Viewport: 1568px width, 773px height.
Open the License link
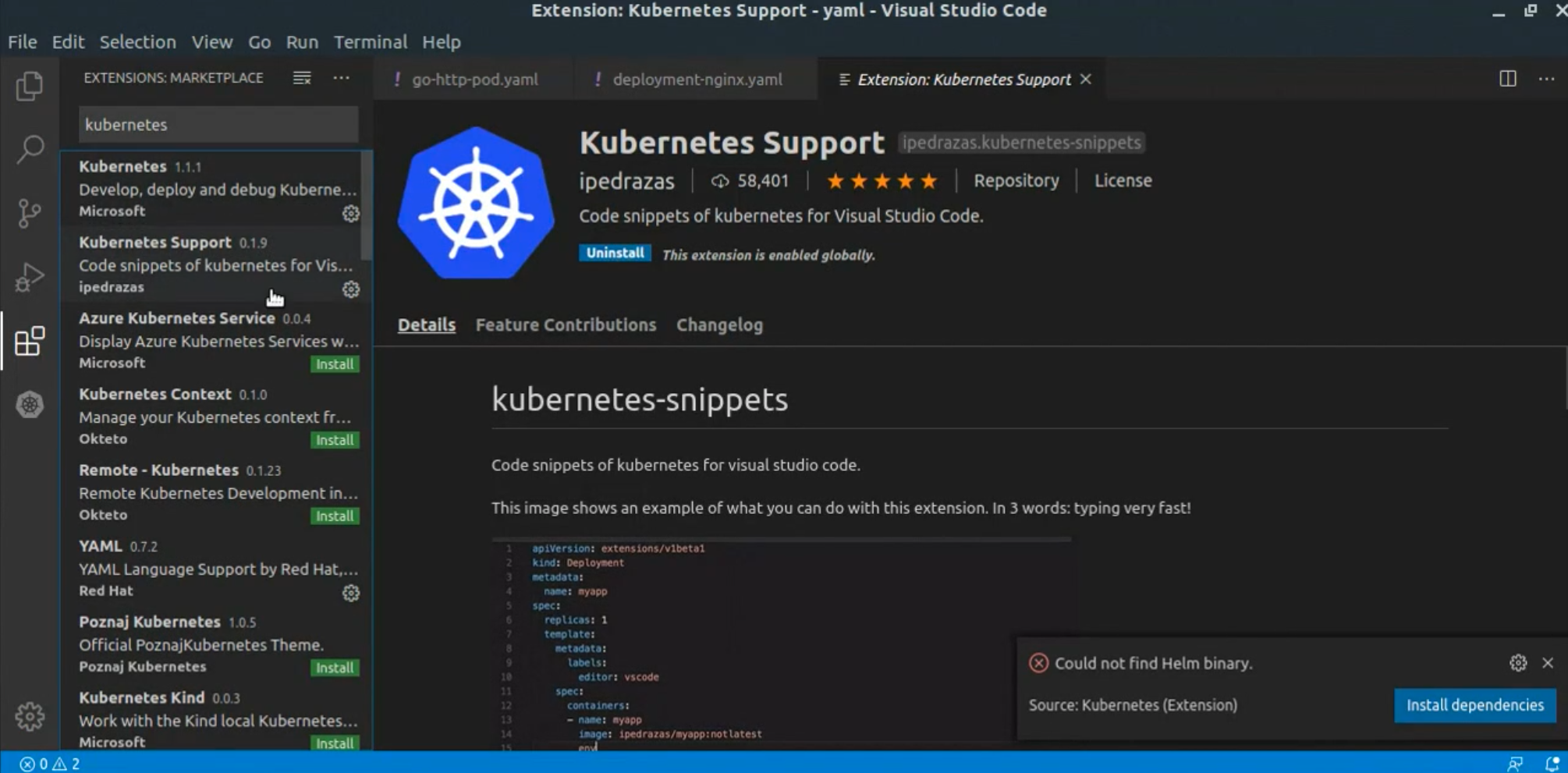1123,181
